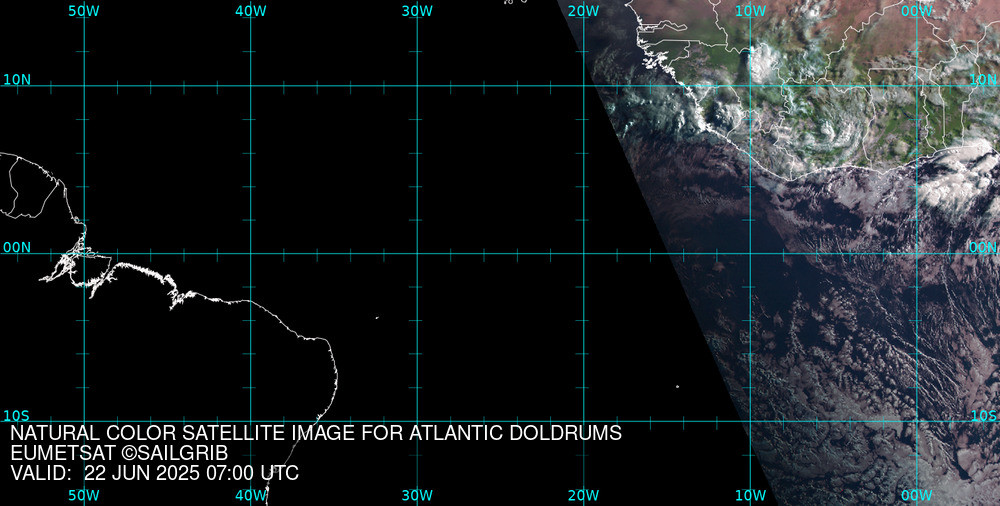Click the right 10S latitude label
1000x506 pixels.
click(983, 416)
